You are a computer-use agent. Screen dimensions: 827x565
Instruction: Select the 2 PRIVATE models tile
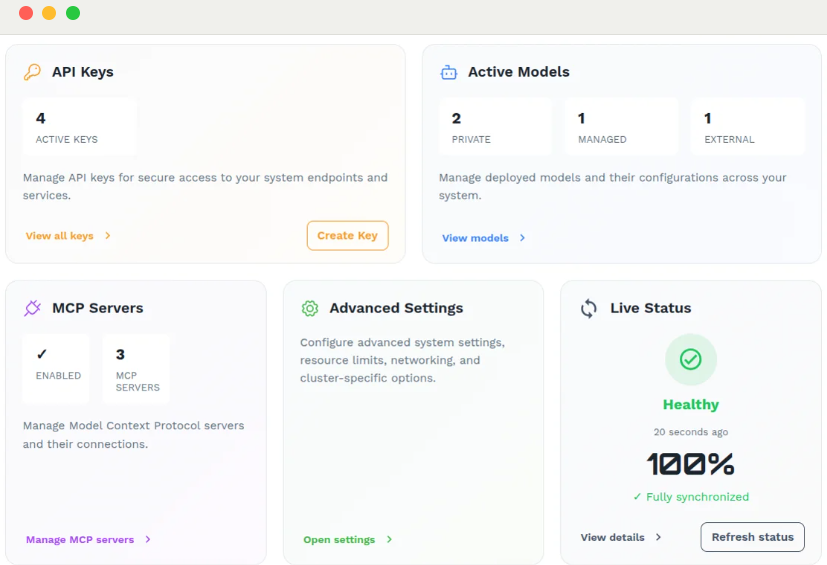pyautogui.click(x=495, y=127)
